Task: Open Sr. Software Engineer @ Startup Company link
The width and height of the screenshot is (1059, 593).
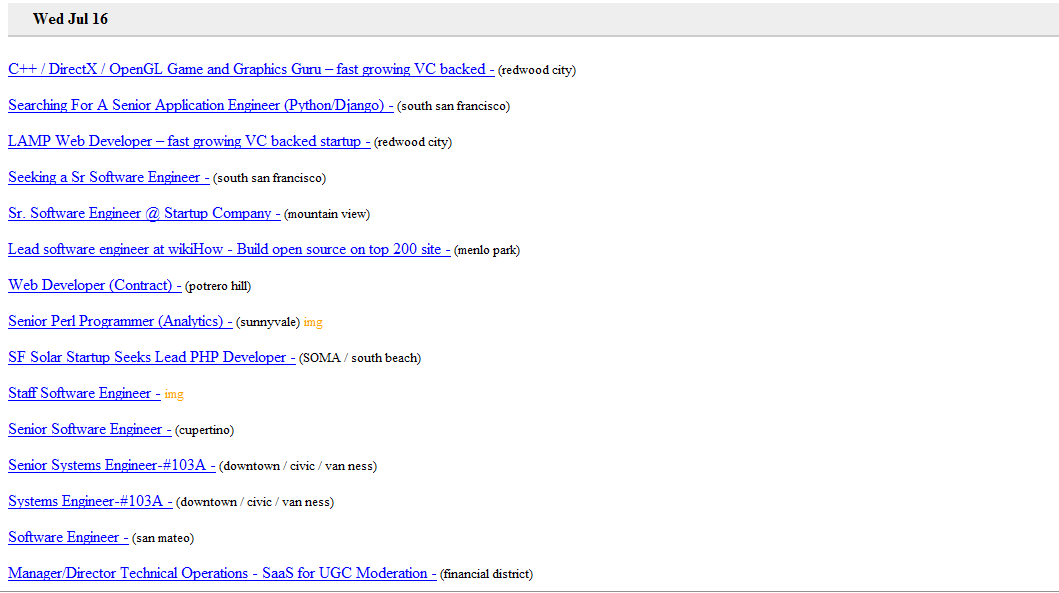Action: tap(145, 213)
